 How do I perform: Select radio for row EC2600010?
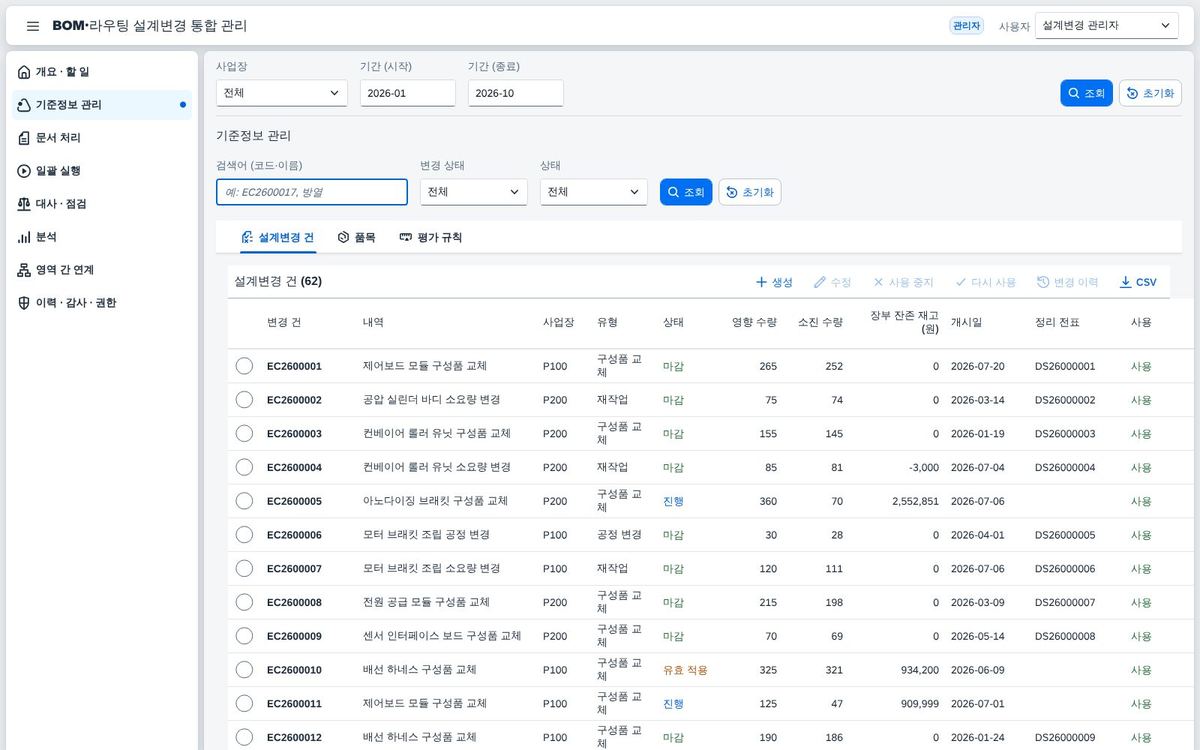[244, 670]
